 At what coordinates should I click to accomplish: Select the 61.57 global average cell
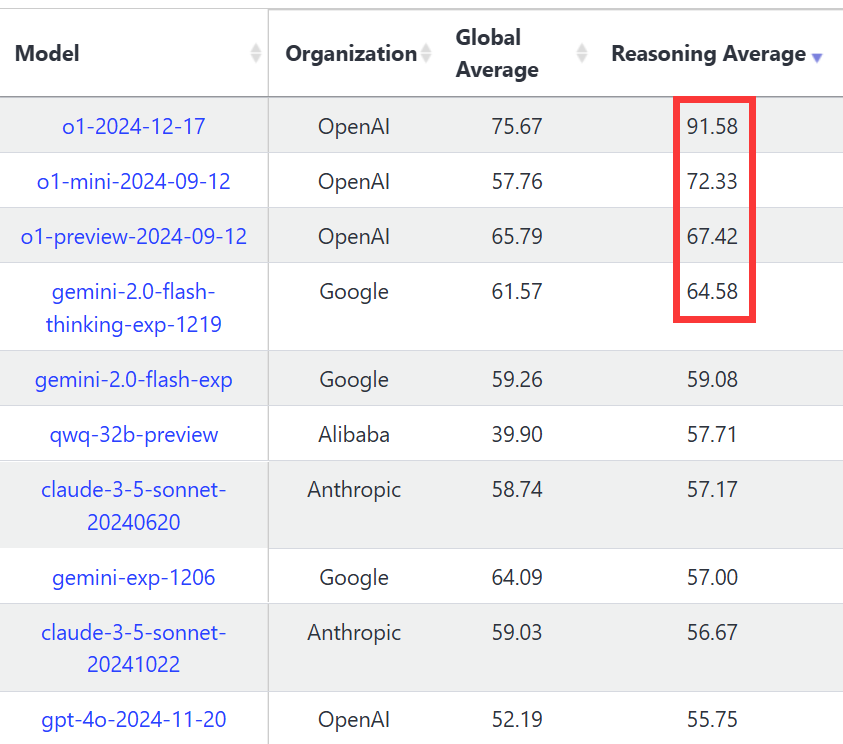(517, 291)
